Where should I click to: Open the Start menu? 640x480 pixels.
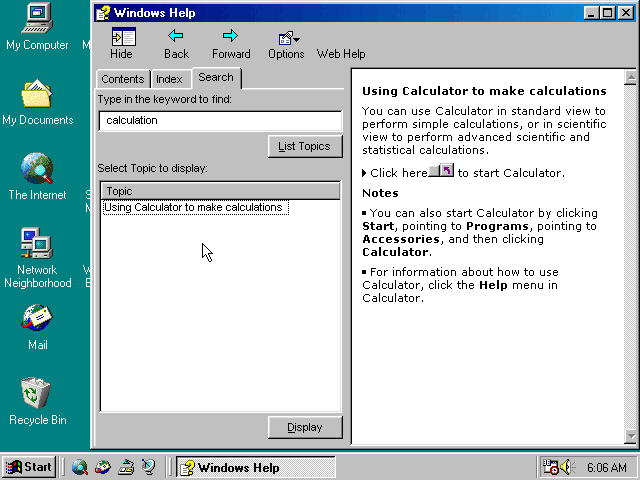29,467
